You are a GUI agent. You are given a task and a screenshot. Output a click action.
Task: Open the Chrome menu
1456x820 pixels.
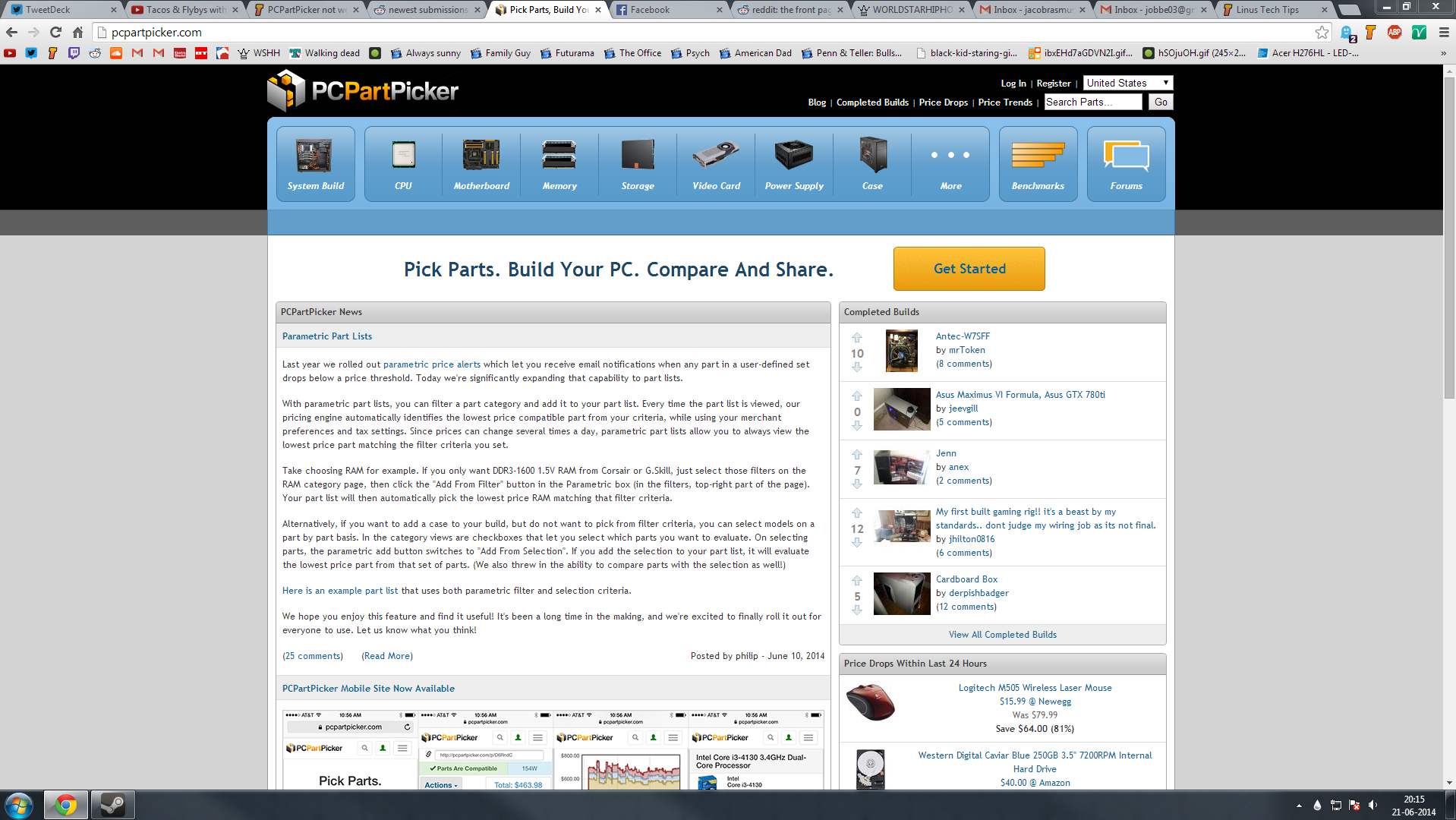click(x=1444, y=33)
